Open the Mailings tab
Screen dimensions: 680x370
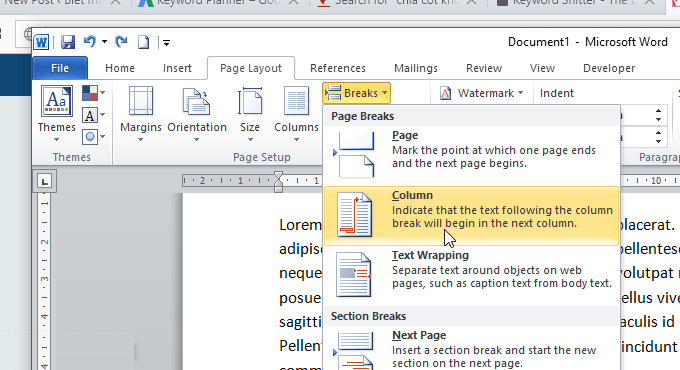tap(415, 68)
